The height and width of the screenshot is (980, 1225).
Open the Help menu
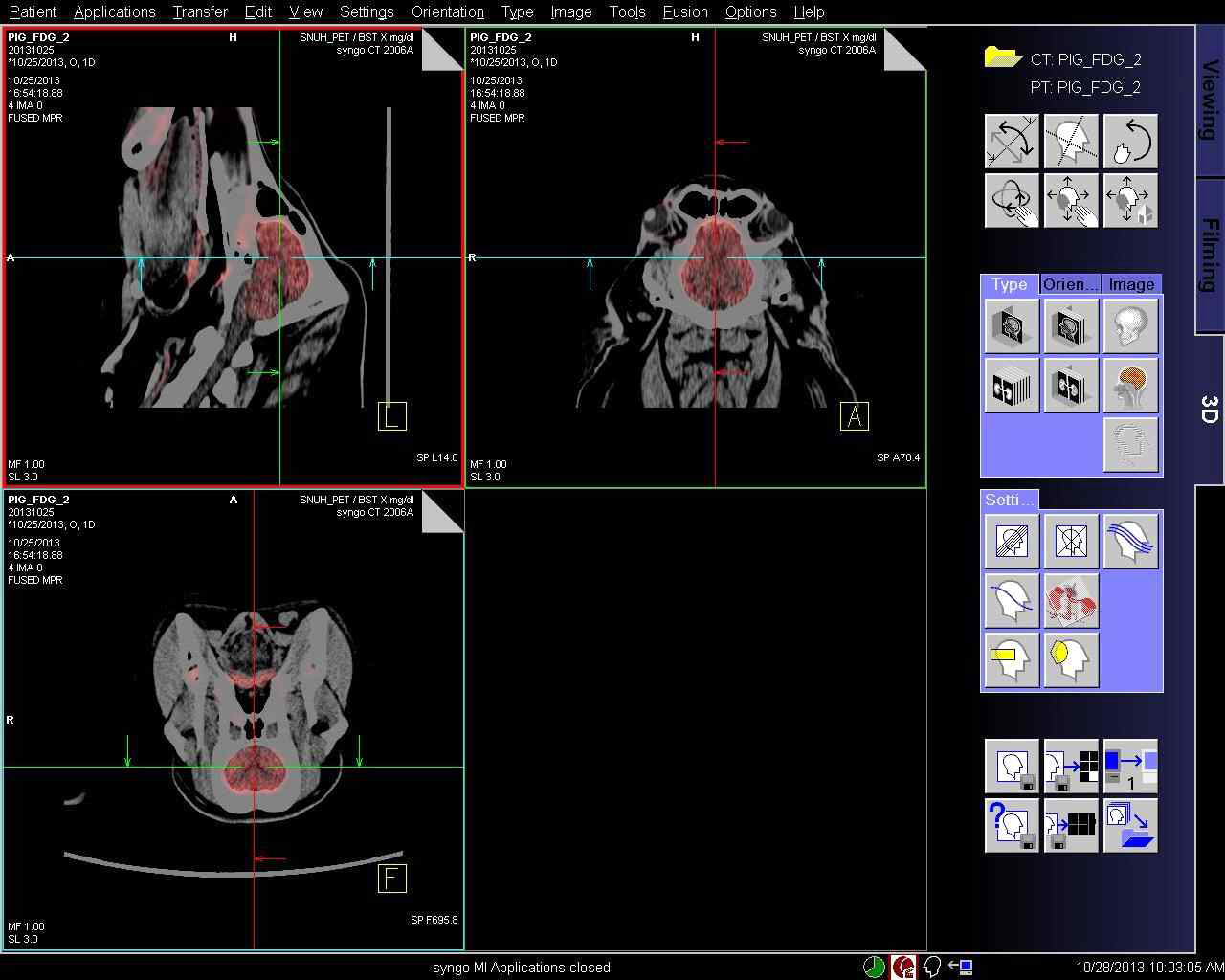pos(809,11)
